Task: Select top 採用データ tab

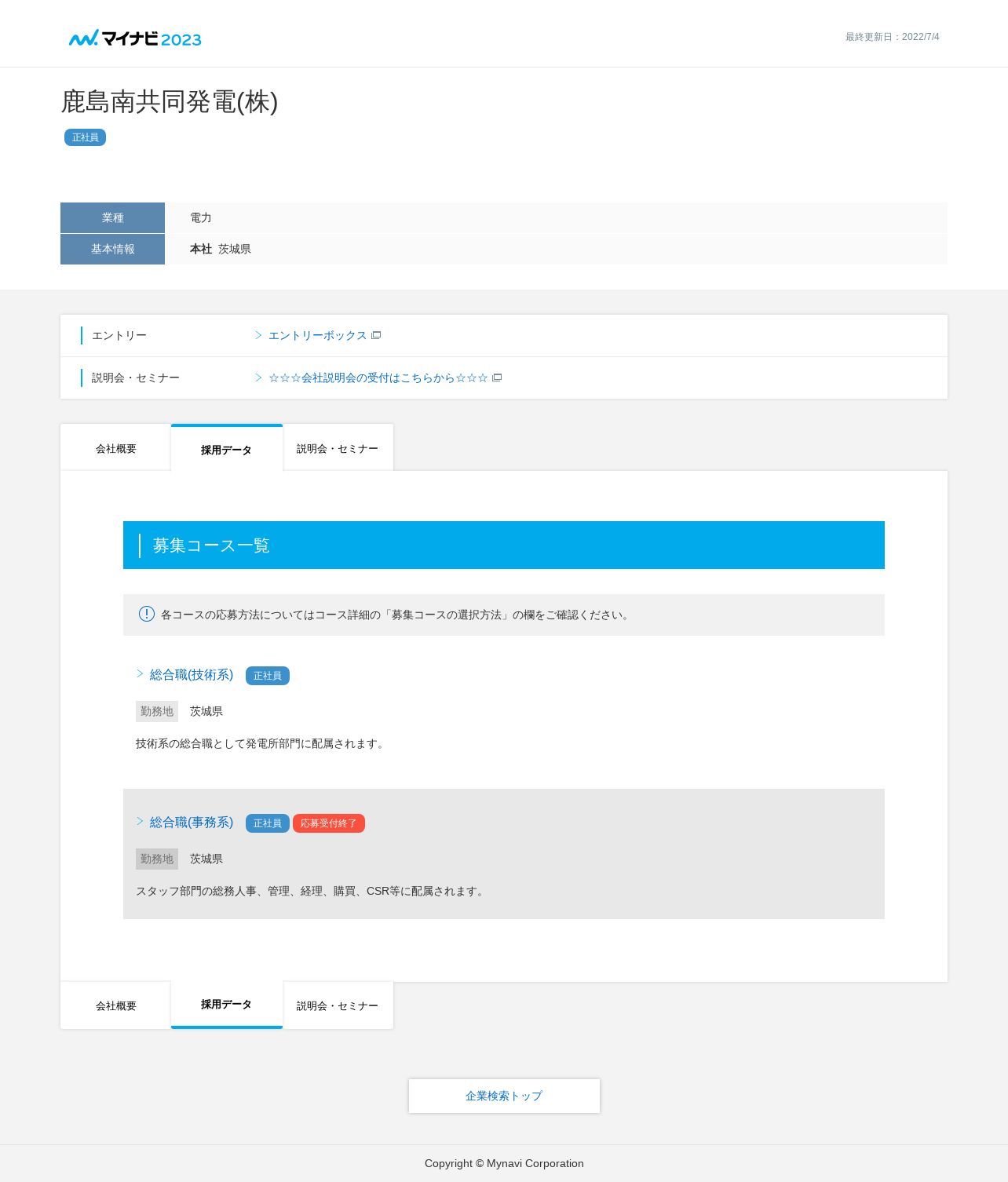Action: (226, 450)
